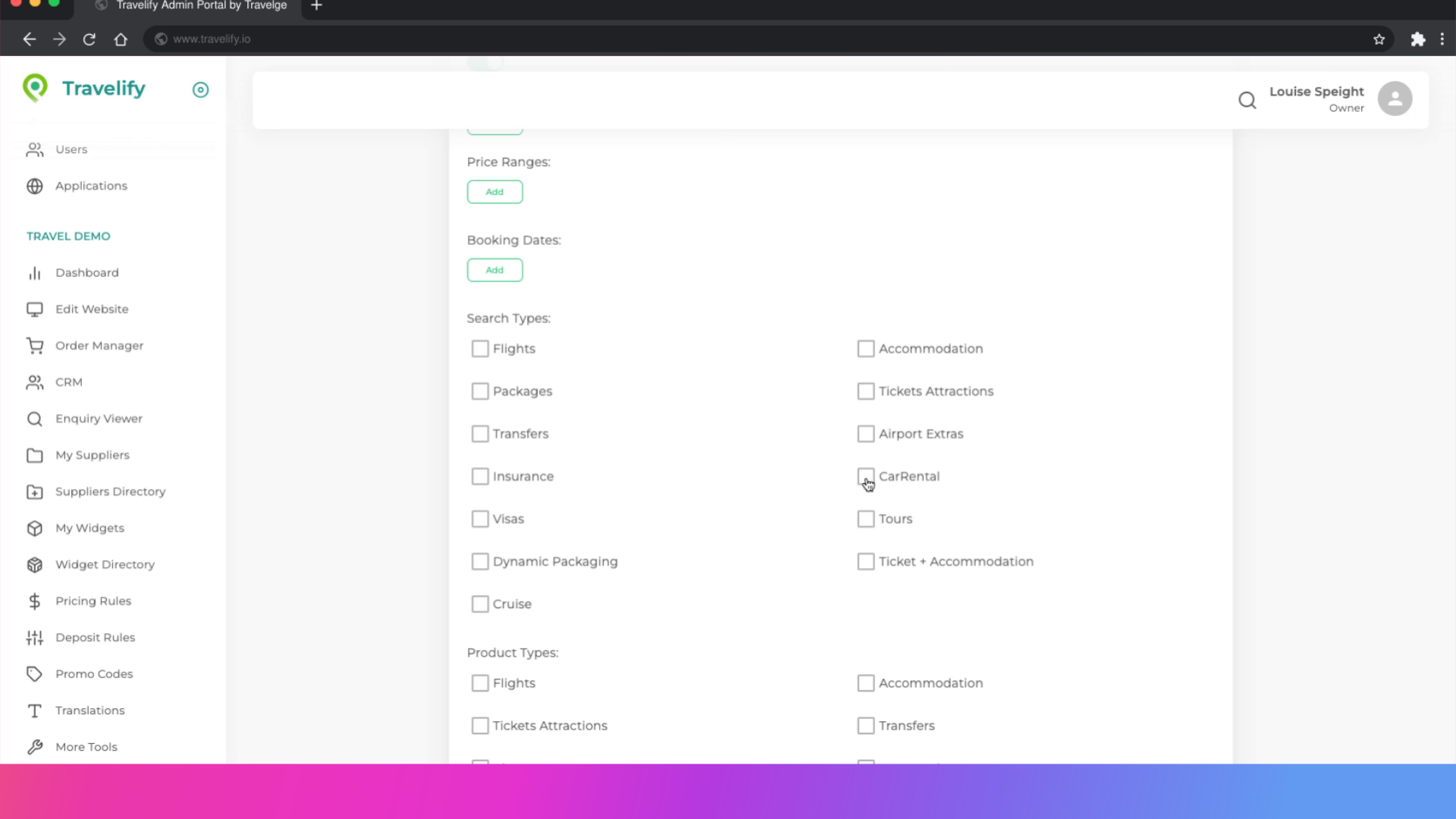Tick the Cruise search type checkbox

pyautogui.click(x=480, y=604)
